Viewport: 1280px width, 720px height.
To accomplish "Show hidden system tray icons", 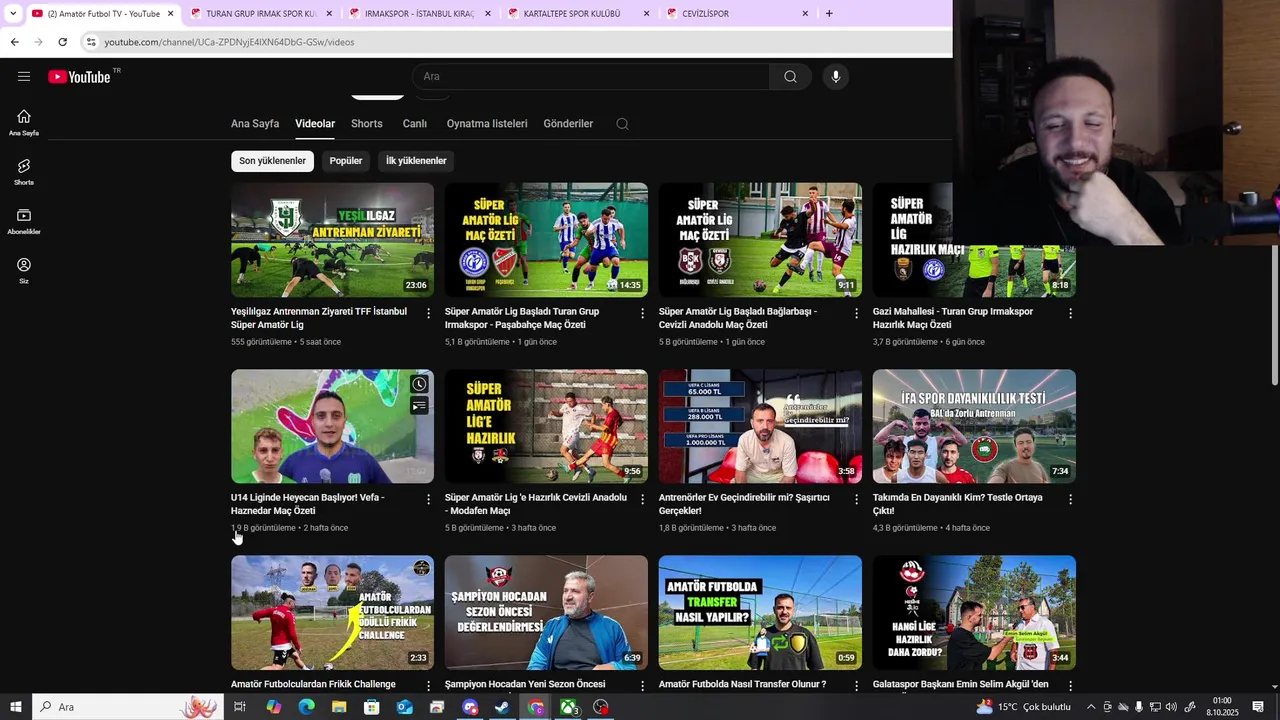I will click(x=1091, y=707).
